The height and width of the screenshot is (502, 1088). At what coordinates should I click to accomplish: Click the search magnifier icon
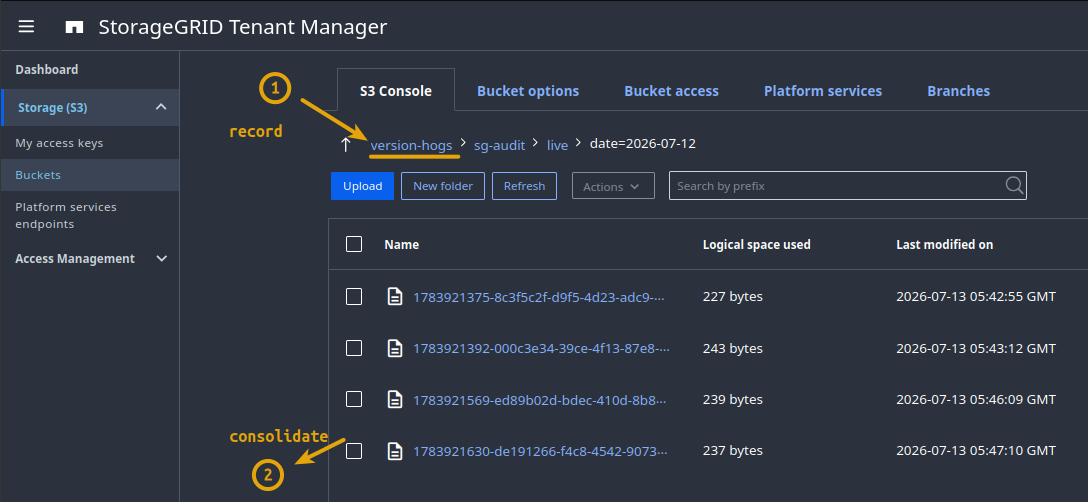pos(1014,185)
